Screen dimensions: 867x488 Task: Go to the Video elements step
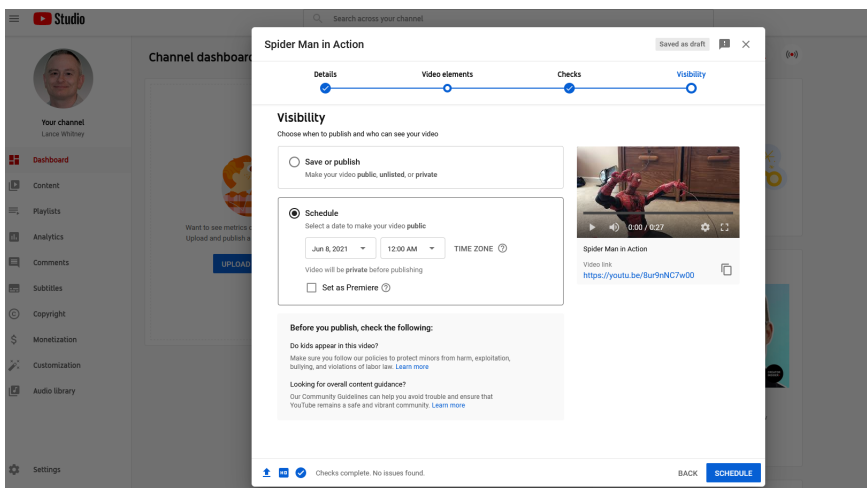pos(447,81)
